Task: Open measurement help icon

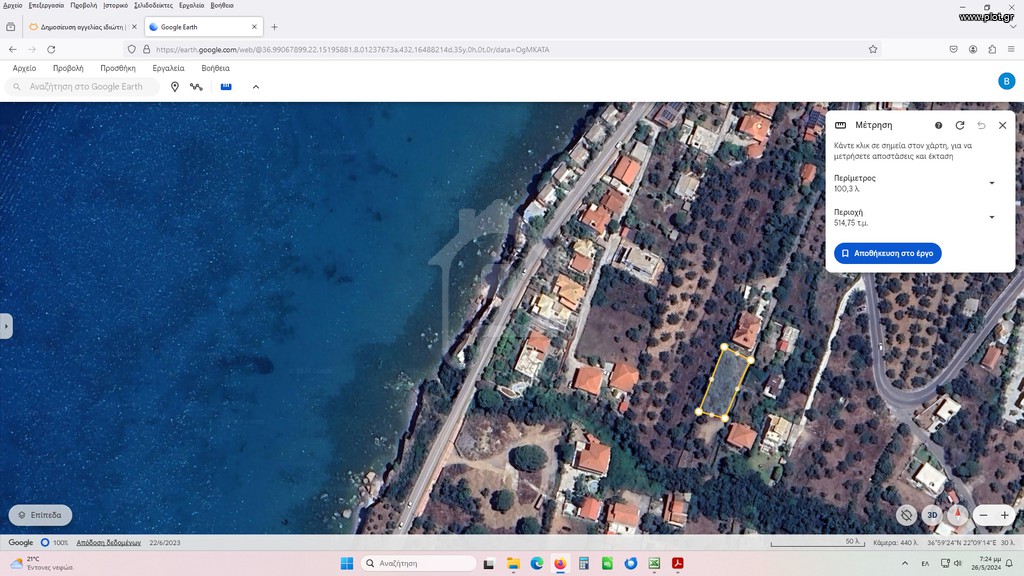Action: [938, 125]
